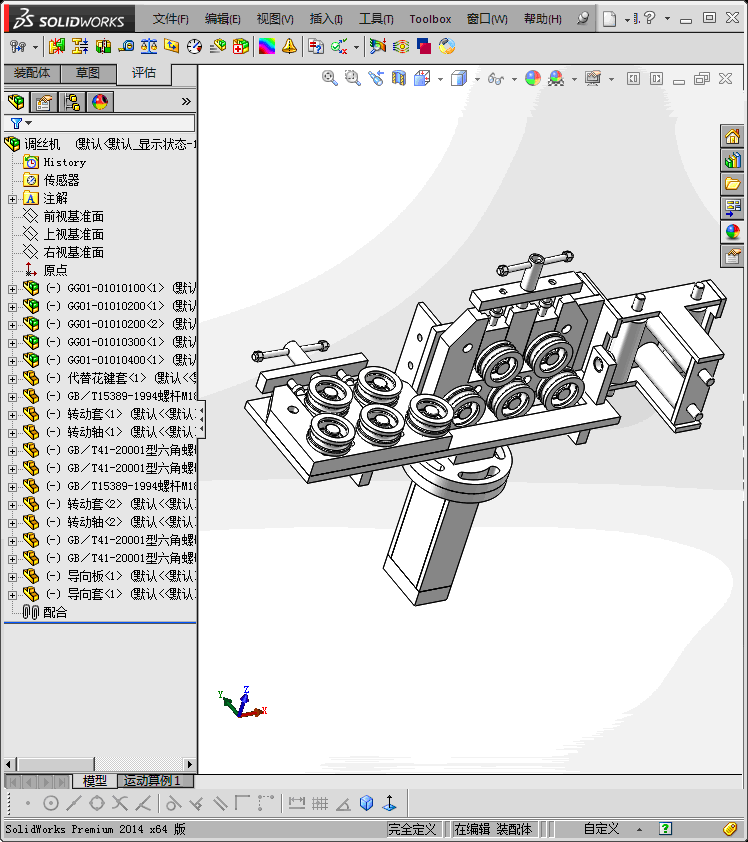Expand 转动套<1> component node

coord(12,415)
